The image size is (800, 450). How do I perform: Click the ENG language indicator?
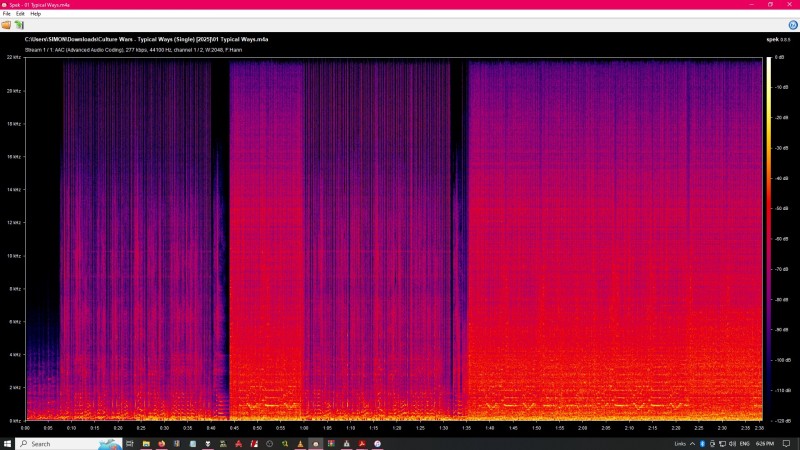(x=746, y=443)
